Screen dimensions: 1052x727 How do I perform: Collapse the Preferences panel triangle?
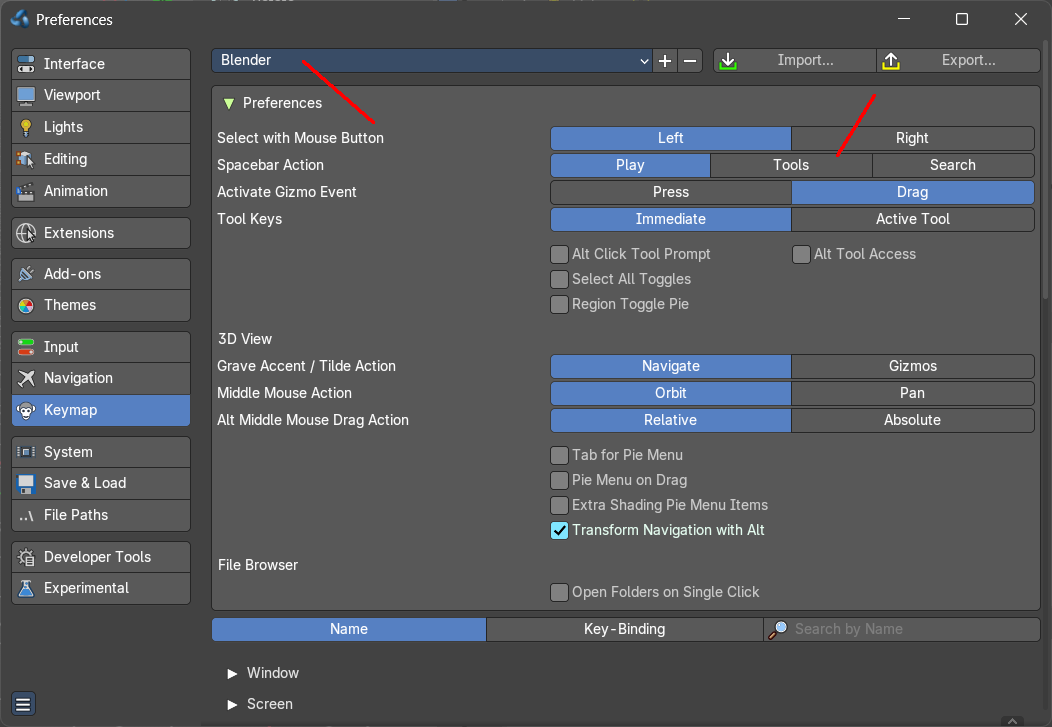[229, 103]
